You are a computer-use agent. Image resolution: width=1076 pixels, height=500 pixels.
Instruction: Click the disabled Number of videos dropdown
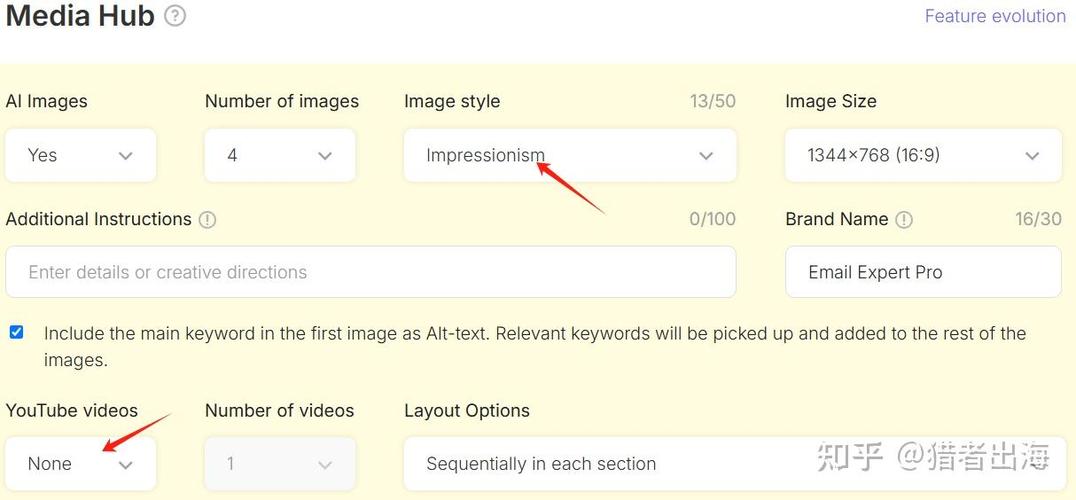point(279,464)
